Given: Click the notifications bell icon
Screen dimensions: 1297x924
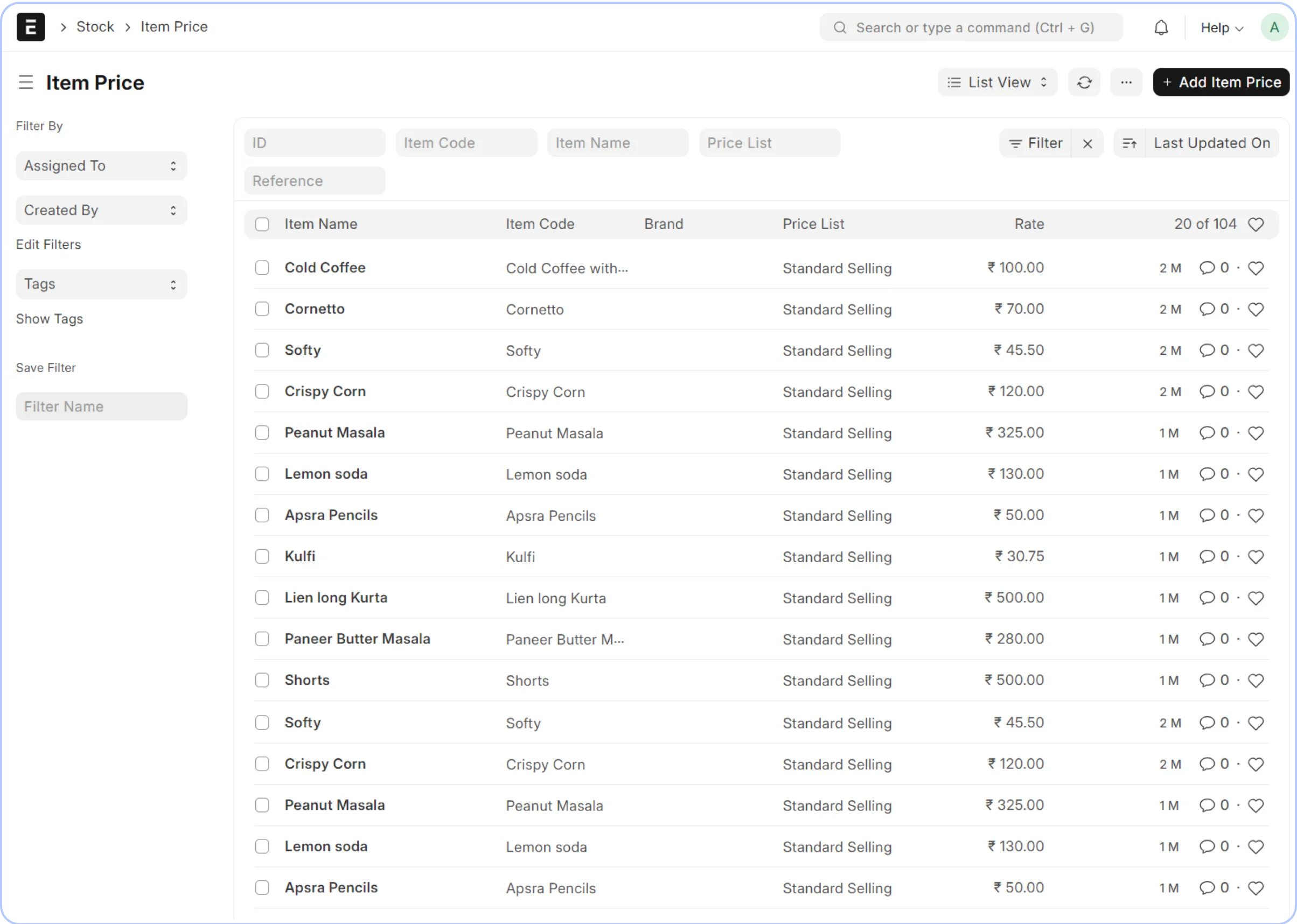Looking at the screenshot, I should click(x=1161, y=27).
